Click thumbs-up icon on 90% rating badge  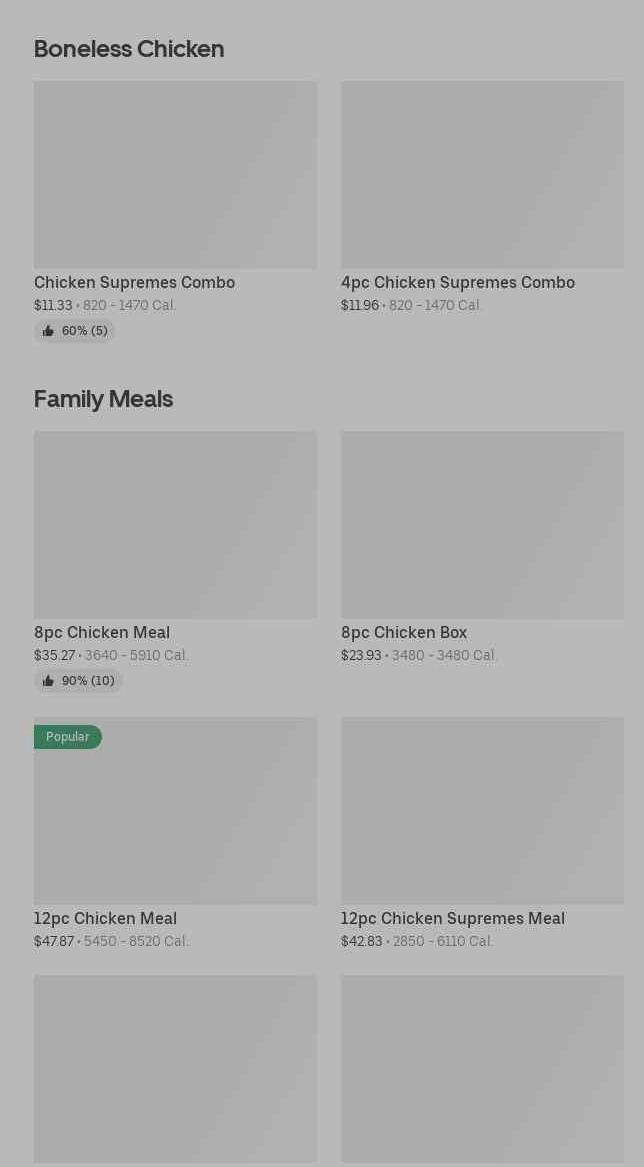(x=48, y=681)
